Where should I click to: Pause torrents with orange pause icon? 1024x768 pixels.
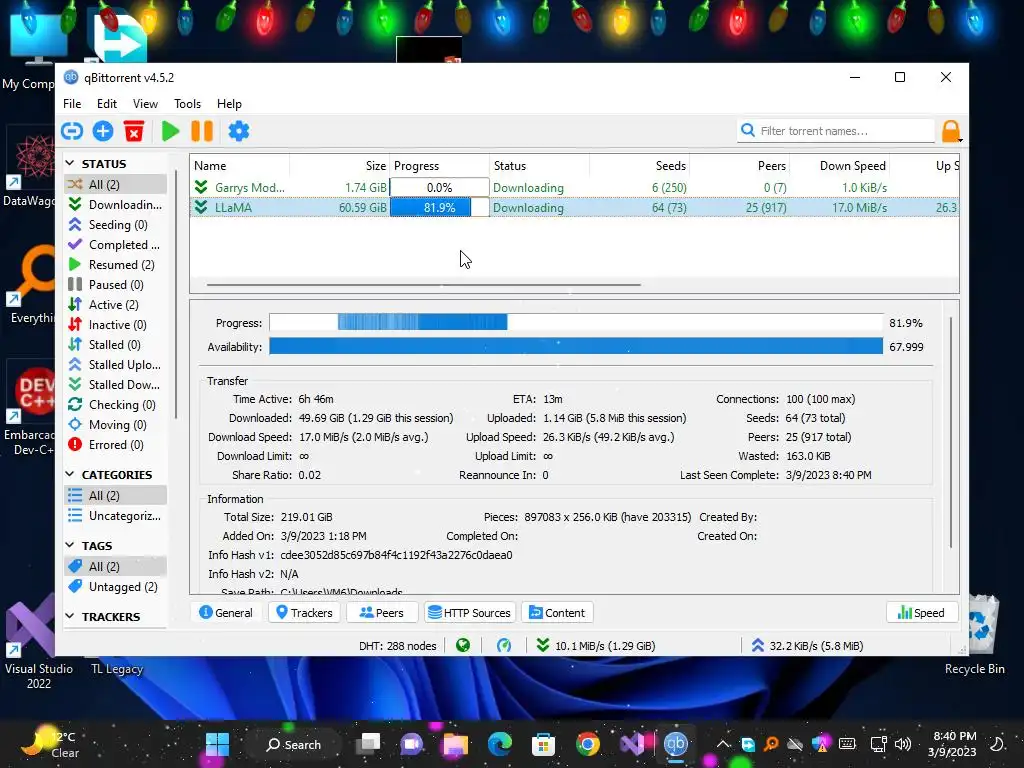click(x=202, y=131)
